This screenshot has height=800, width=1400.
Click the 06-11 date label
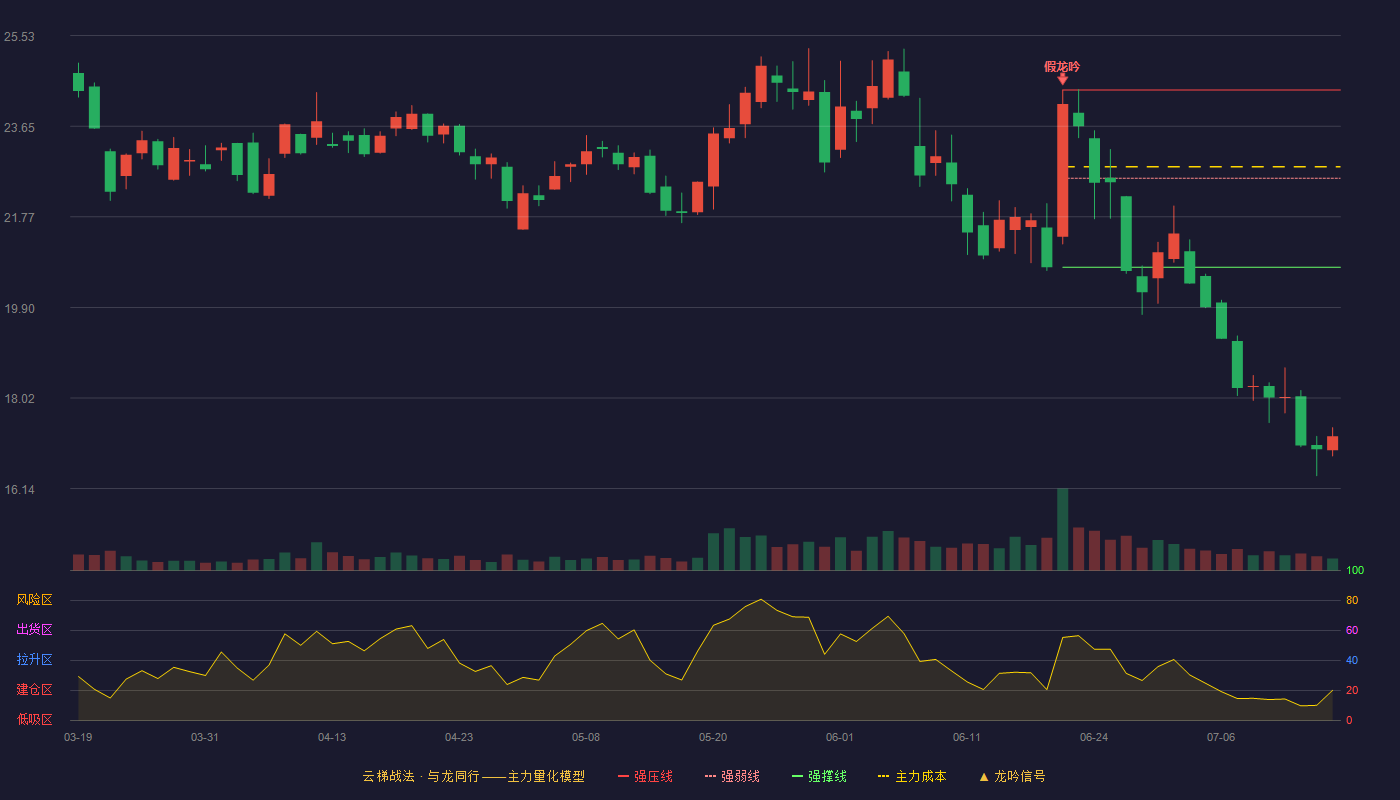pos(967,737)
